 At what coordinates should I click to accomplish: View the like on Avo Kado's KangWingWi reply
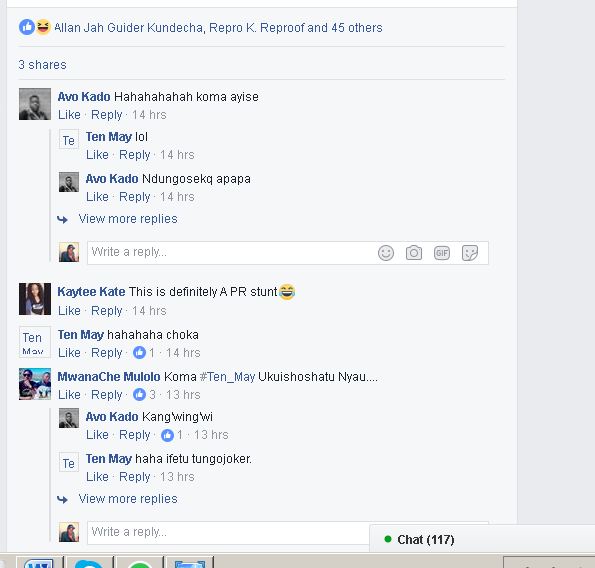click(x=172, y=435)
